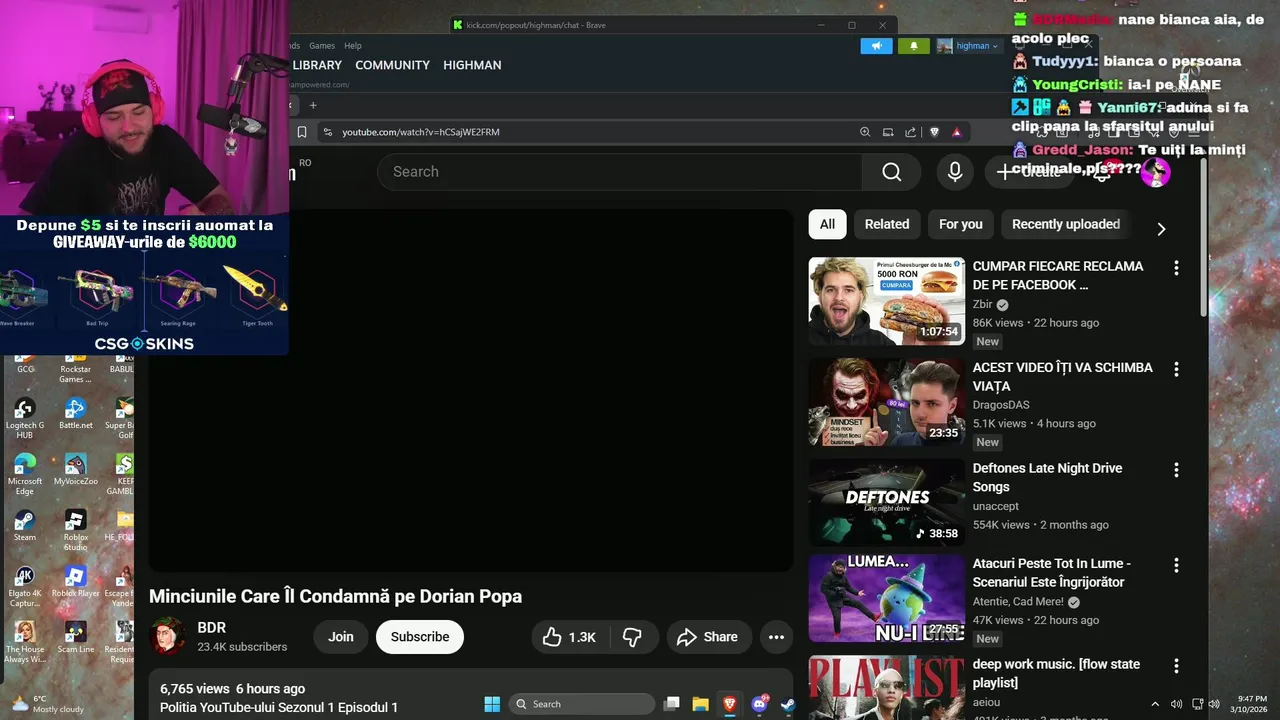The height and width of the screenshot is (720, 1280).
Task: Open the Atentie, Cad Mere! video thumbnail
Action: click(x=886, y=598)
